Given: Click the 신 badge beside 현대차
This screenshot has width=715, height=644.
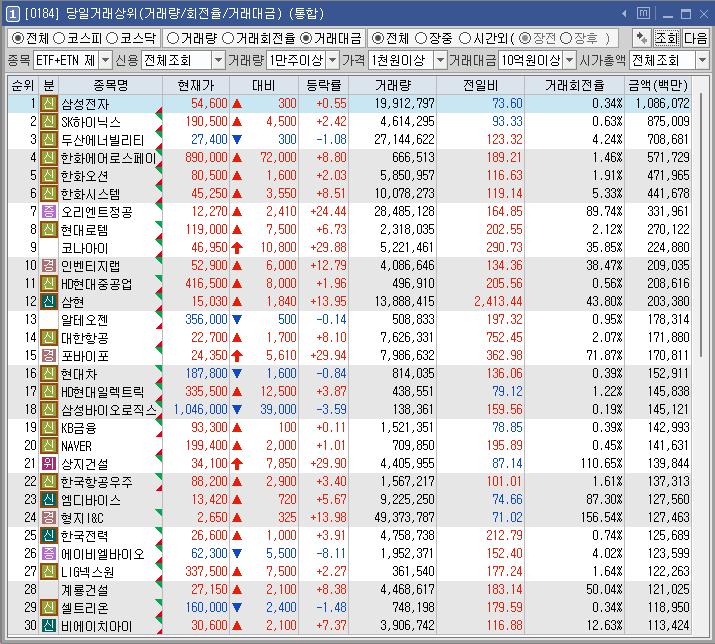Looking at the screenshot, I should (x=49, y=374).
